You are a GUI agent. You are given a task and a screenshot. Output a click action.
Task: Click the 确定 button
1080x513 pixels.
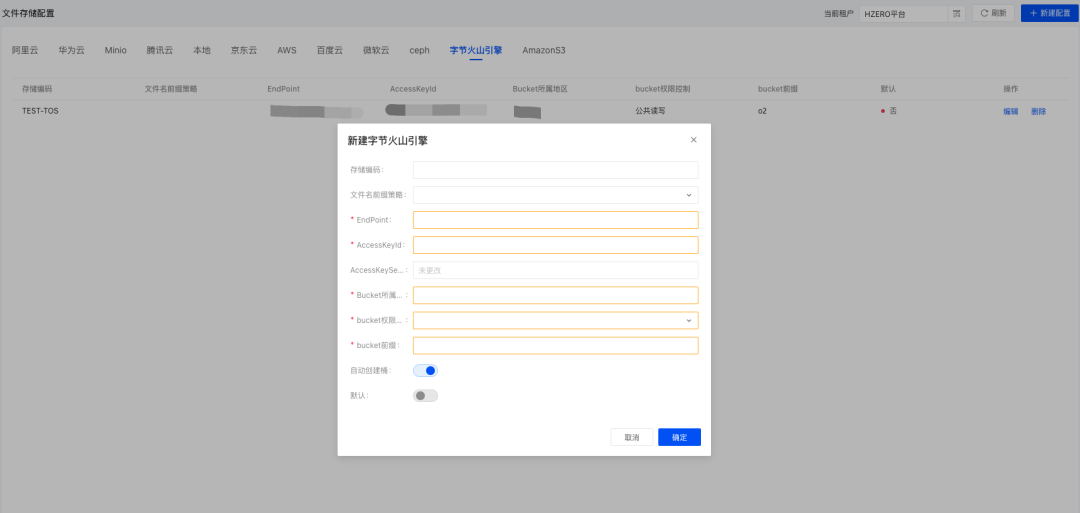pos(679,437)
